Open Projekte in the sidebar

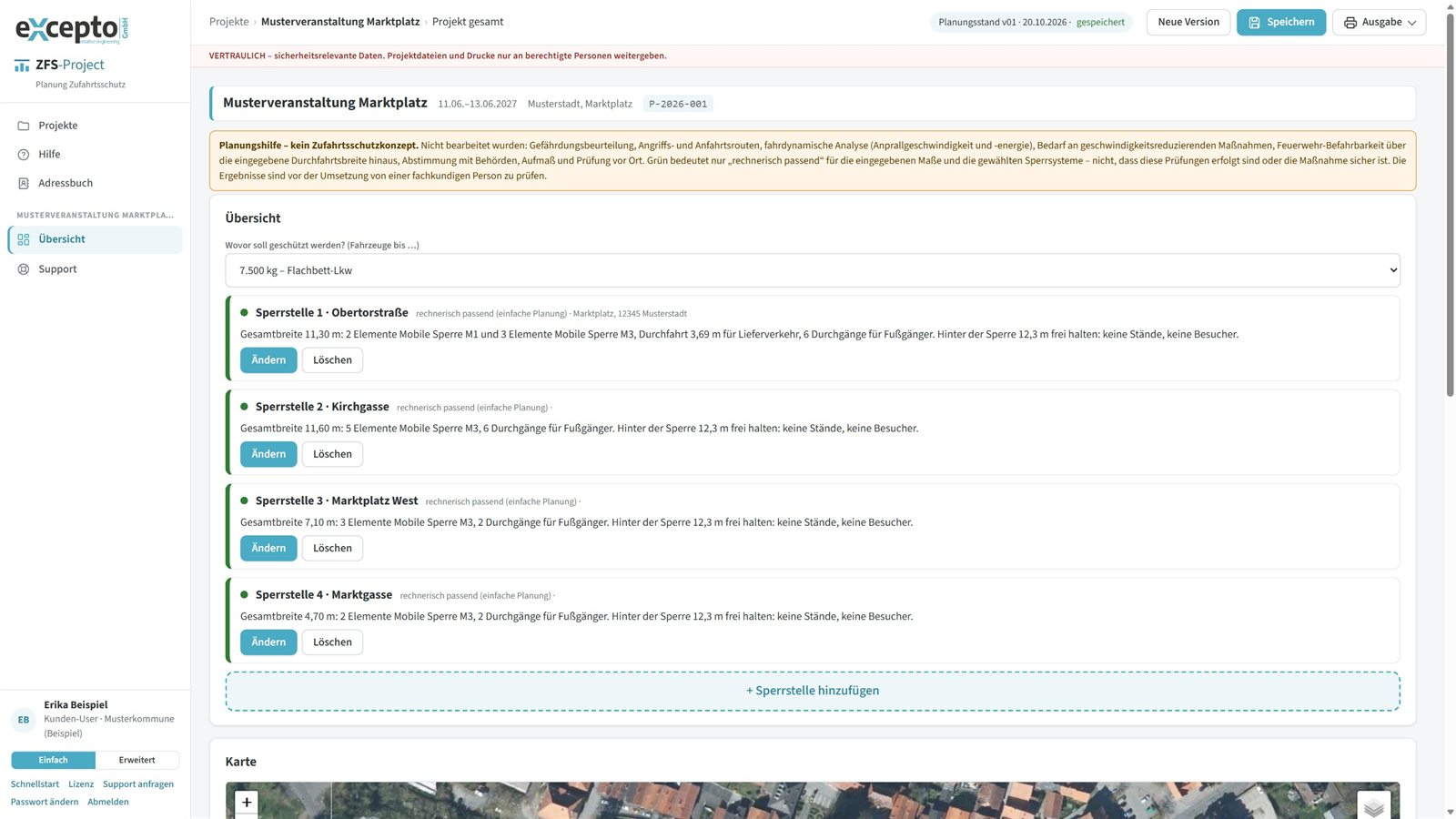coord(95,126)
